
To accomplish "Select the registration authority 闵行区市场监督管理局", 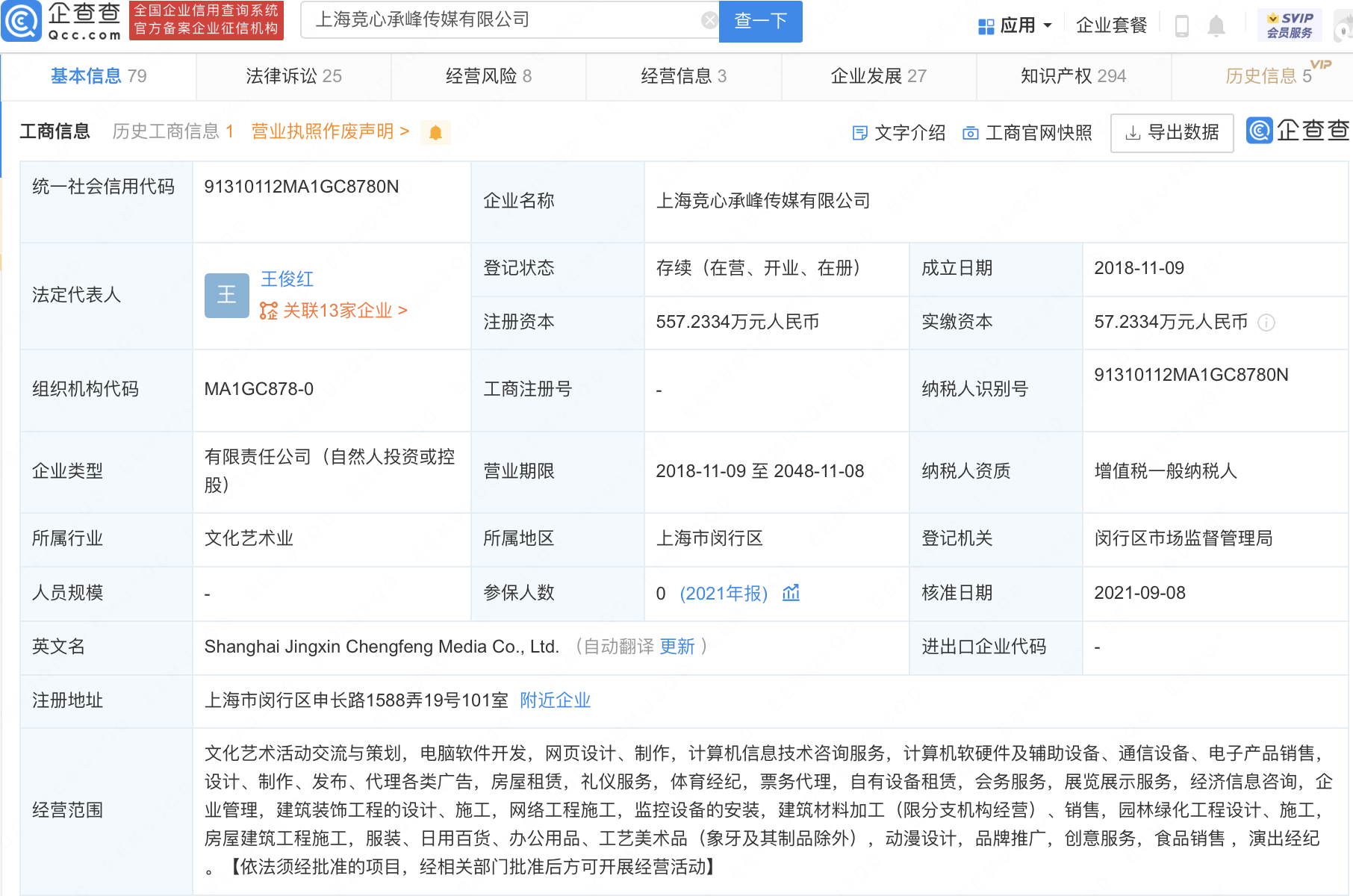I will tap(1184, 538).
